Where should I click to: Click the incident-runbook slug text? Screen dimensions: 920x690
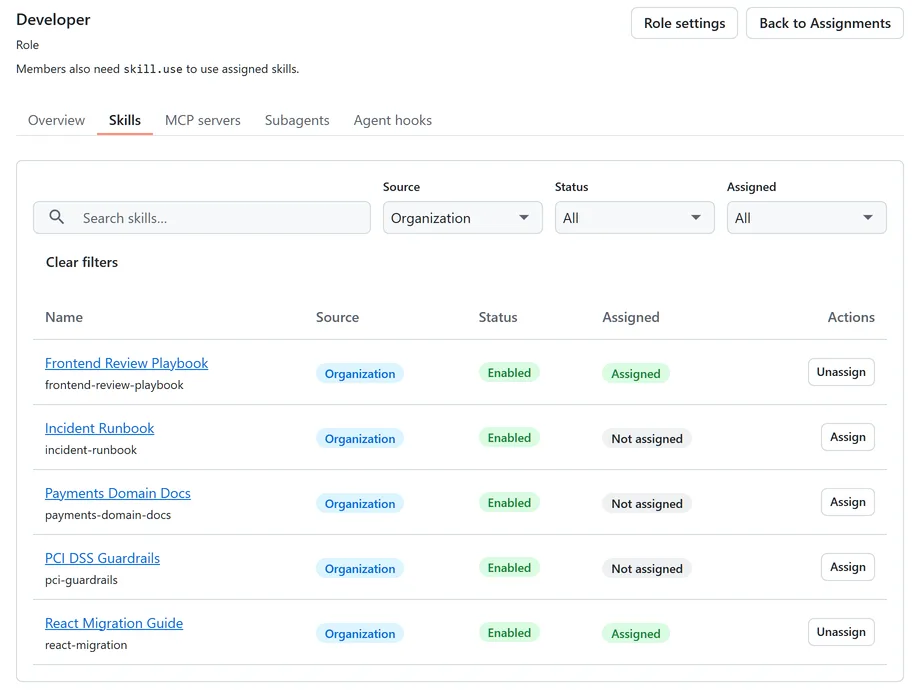coord(91,450)
